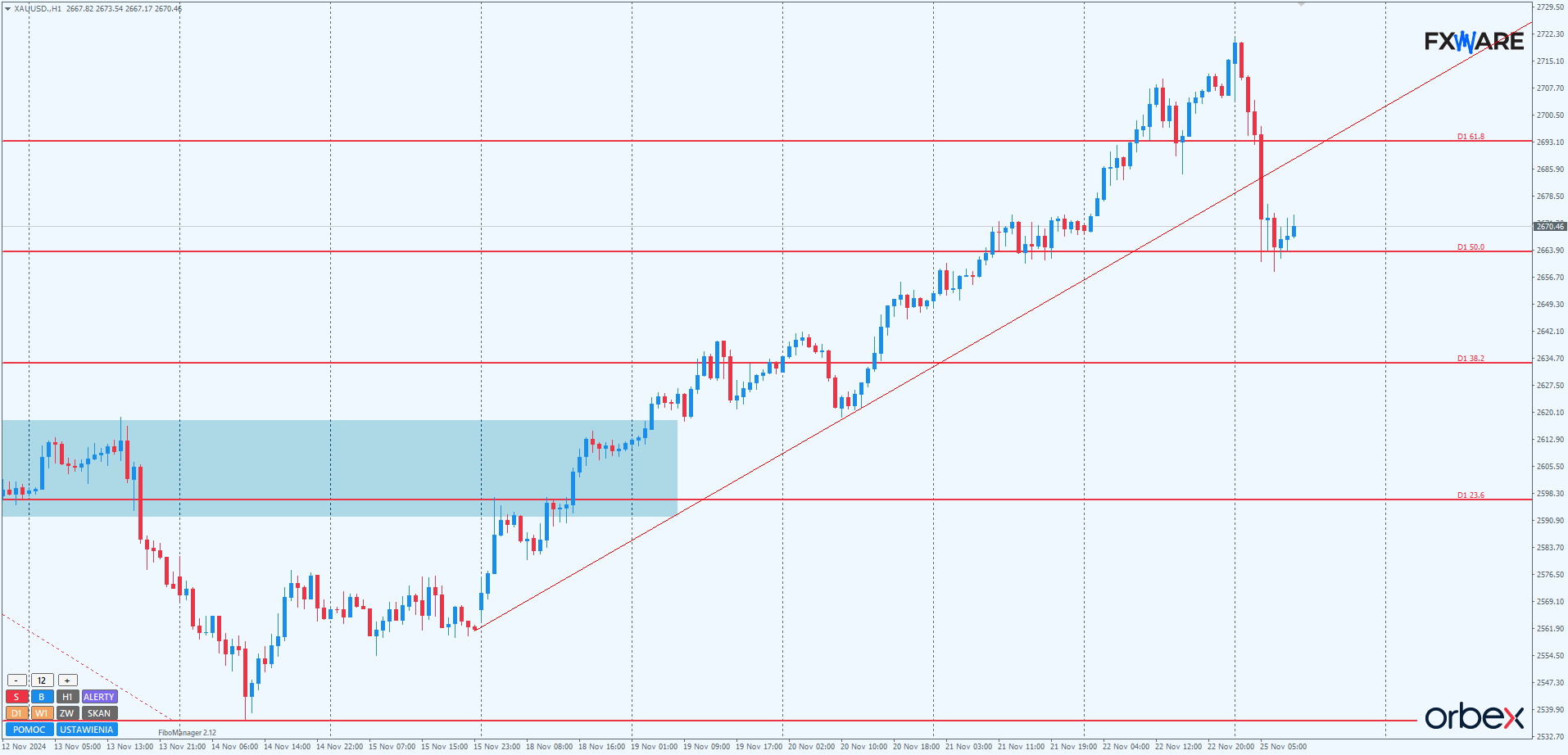Click the D1 50.0 Fibonacci level label
1568x755 pixels.
coord(1471,247)
